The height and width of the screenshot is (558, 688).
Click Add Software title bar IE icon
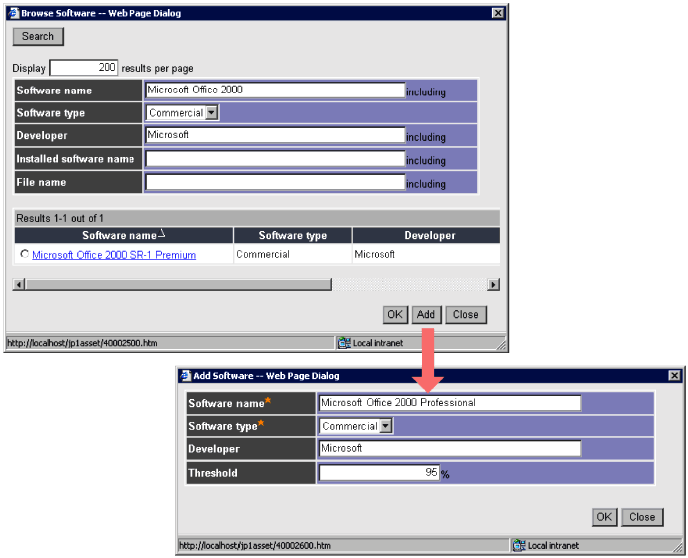(x=186, y=376)
